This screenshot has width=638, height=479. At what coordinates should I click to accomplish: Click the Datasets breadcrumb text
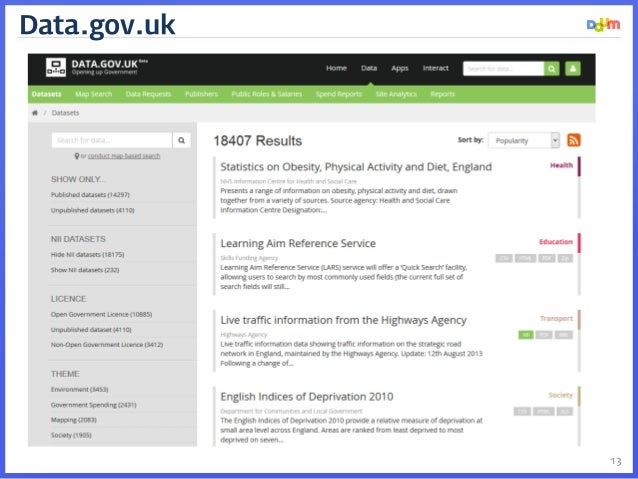point(65,113)
